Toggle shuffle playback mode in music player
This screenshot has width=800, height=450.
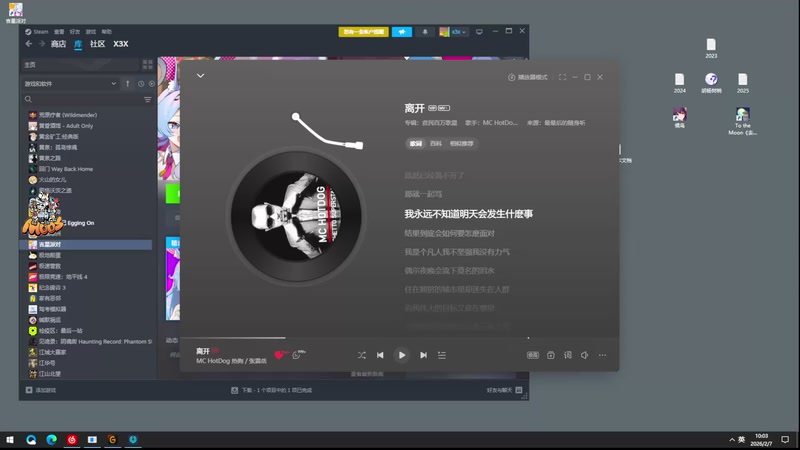361,355
